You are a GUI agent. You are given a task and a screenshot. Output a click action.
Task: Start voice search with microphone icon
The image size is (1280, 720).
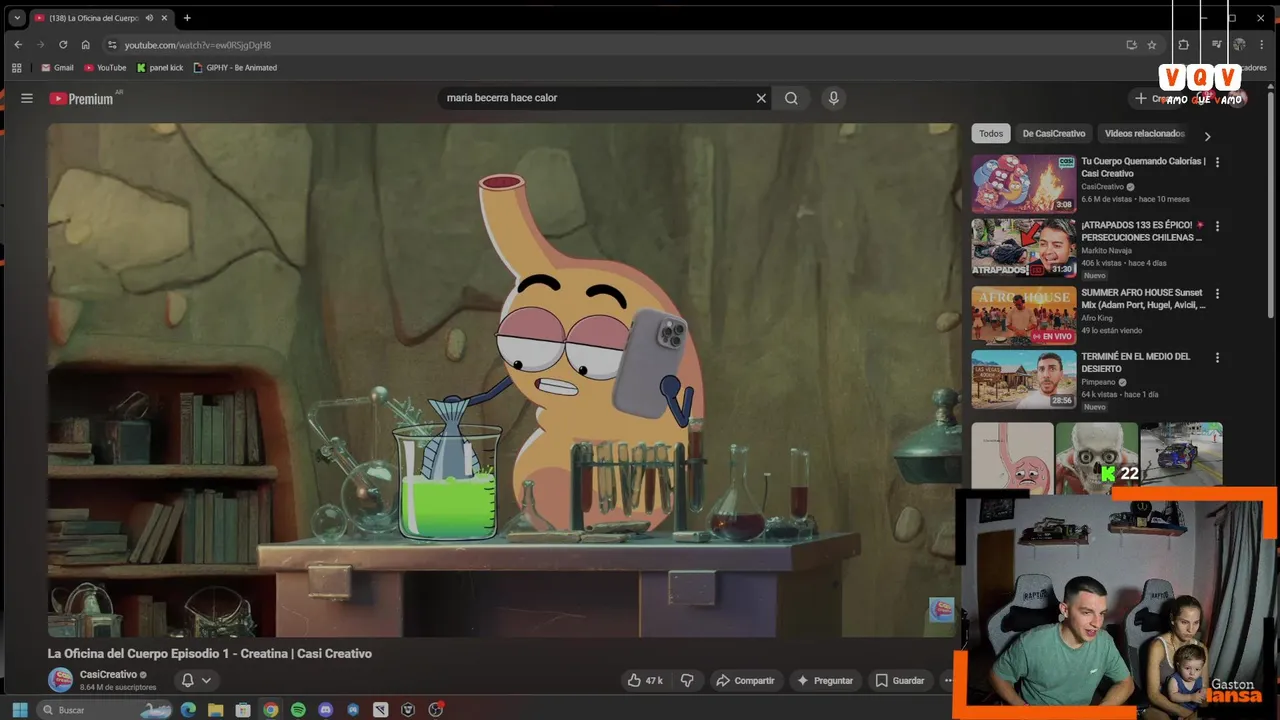833,98
